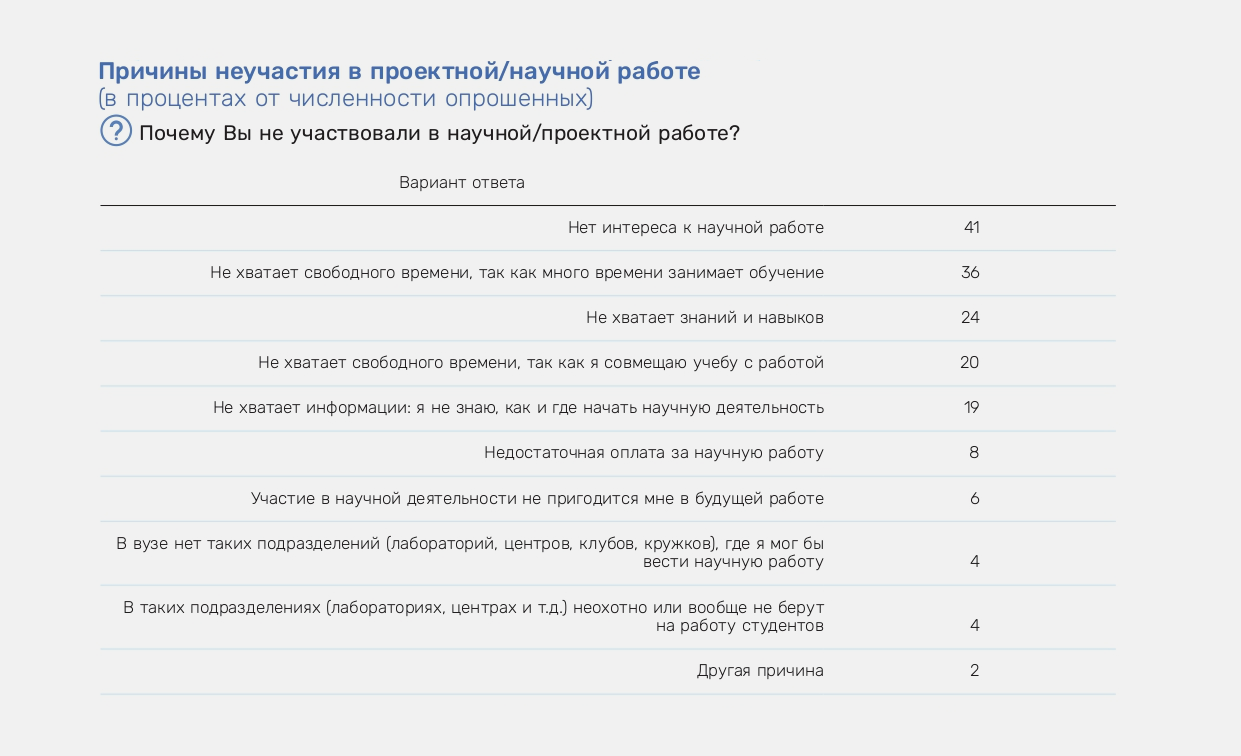This screenshot has height=756, width=1241.
Task: Select the question text 'Почему Вы не участвовали'
Action: (x=439, y=133)
